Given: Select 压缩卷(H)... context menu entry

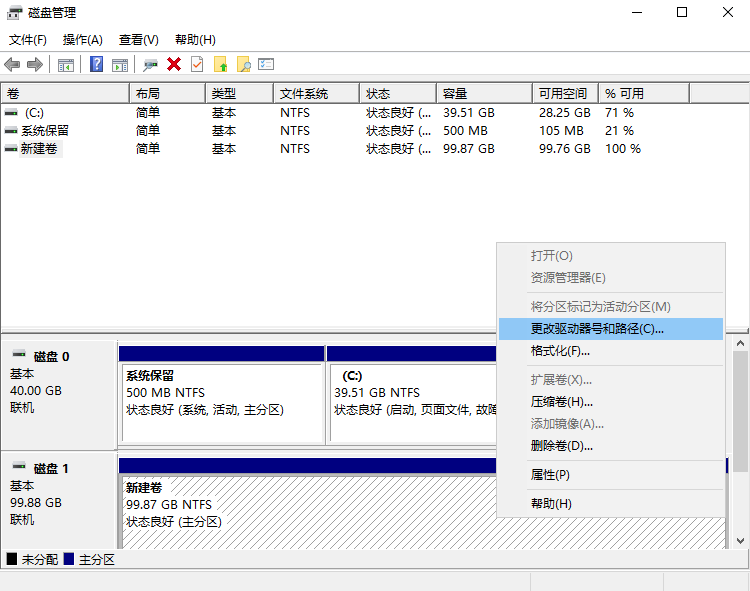Looking at the screenshot, I should 561,402.
